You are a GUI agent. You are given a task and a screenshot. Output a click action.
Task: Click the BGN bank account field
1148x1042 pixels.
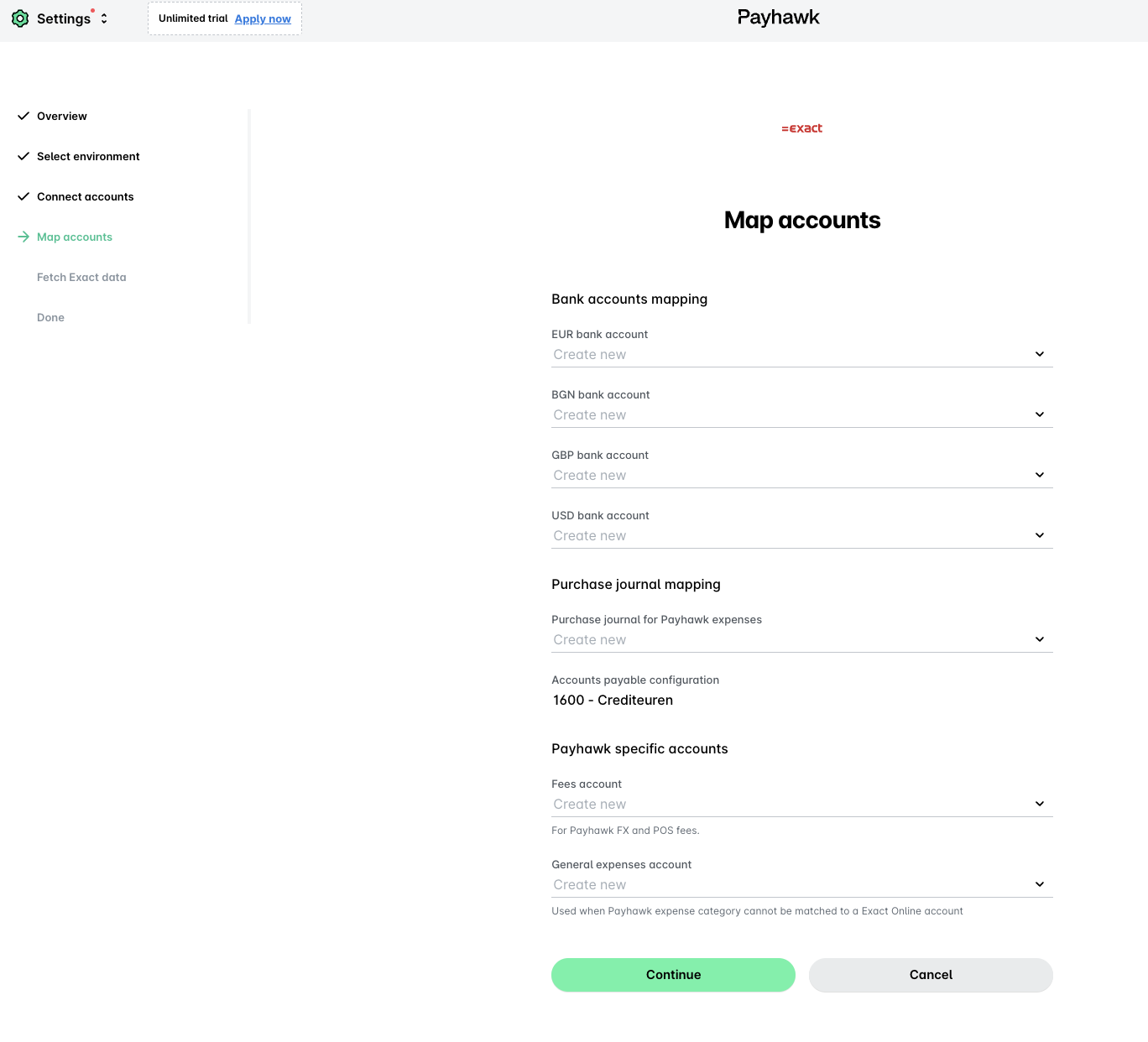802,415
